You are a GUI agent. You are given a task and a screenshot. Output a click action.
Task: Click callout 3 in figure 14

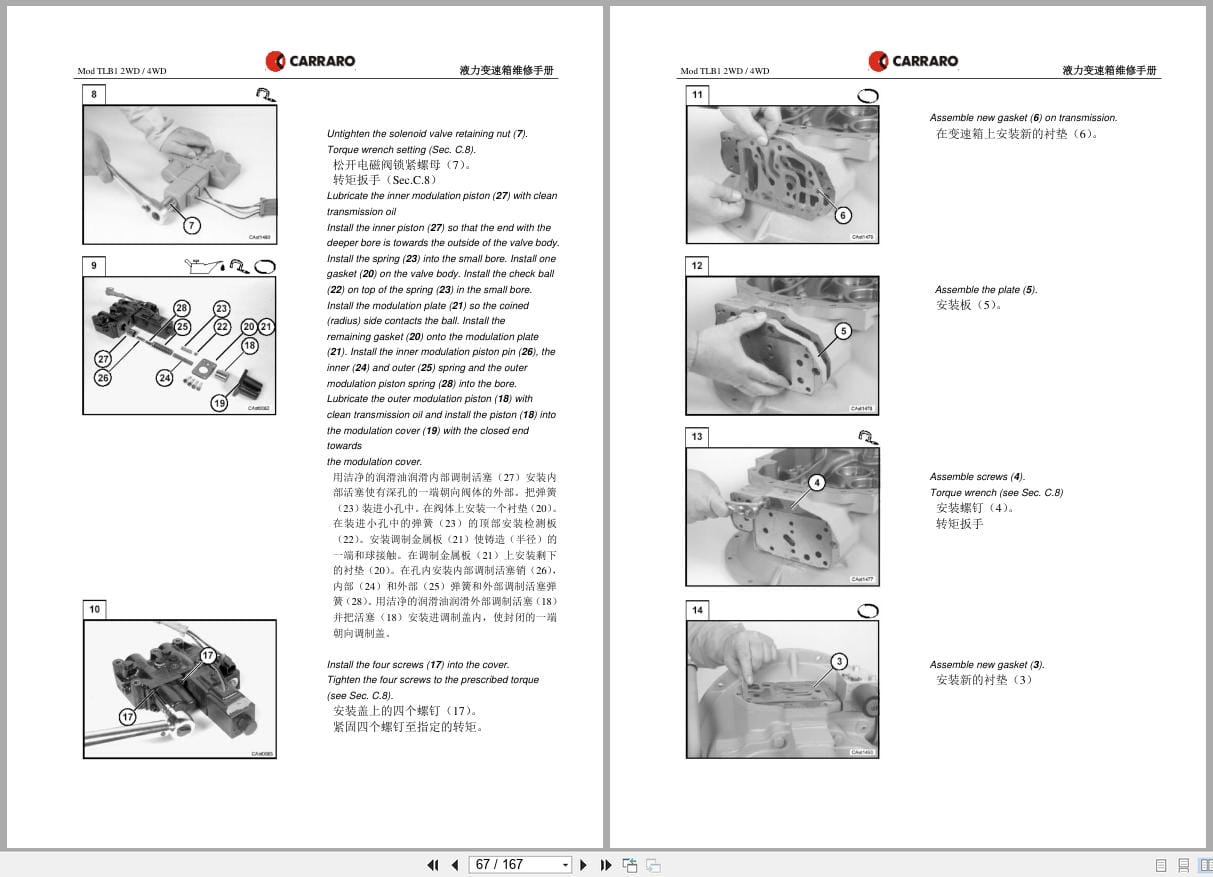point(839,661)
